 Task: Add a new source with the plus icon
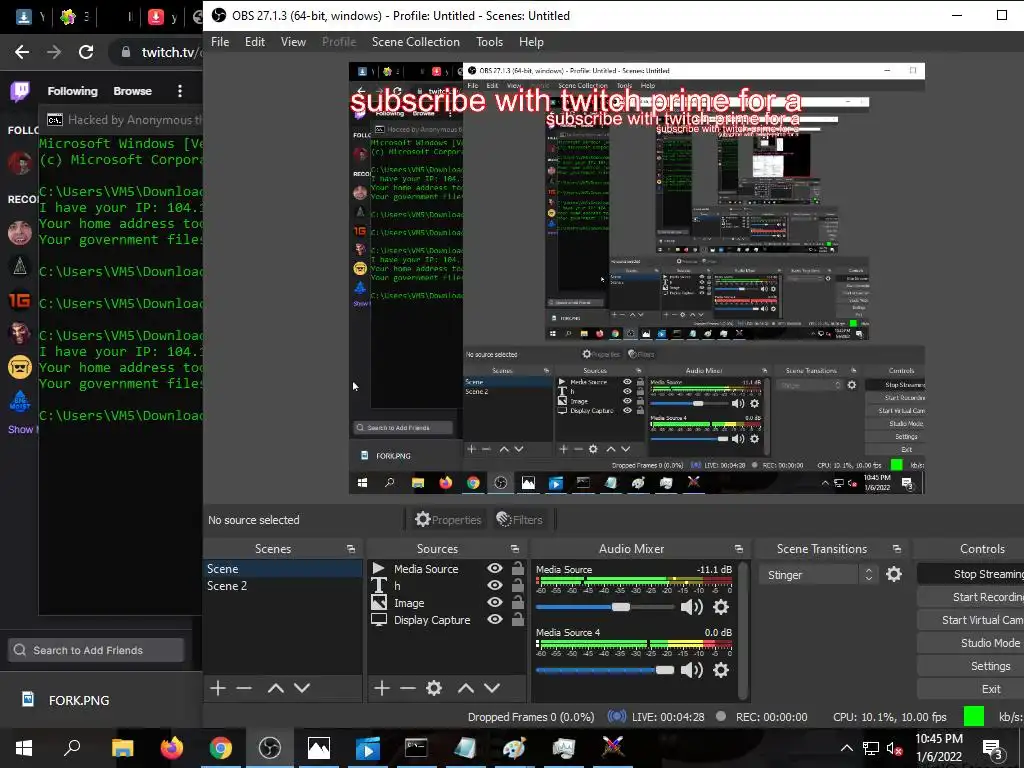pyautogui.click(x=382, y=688)
